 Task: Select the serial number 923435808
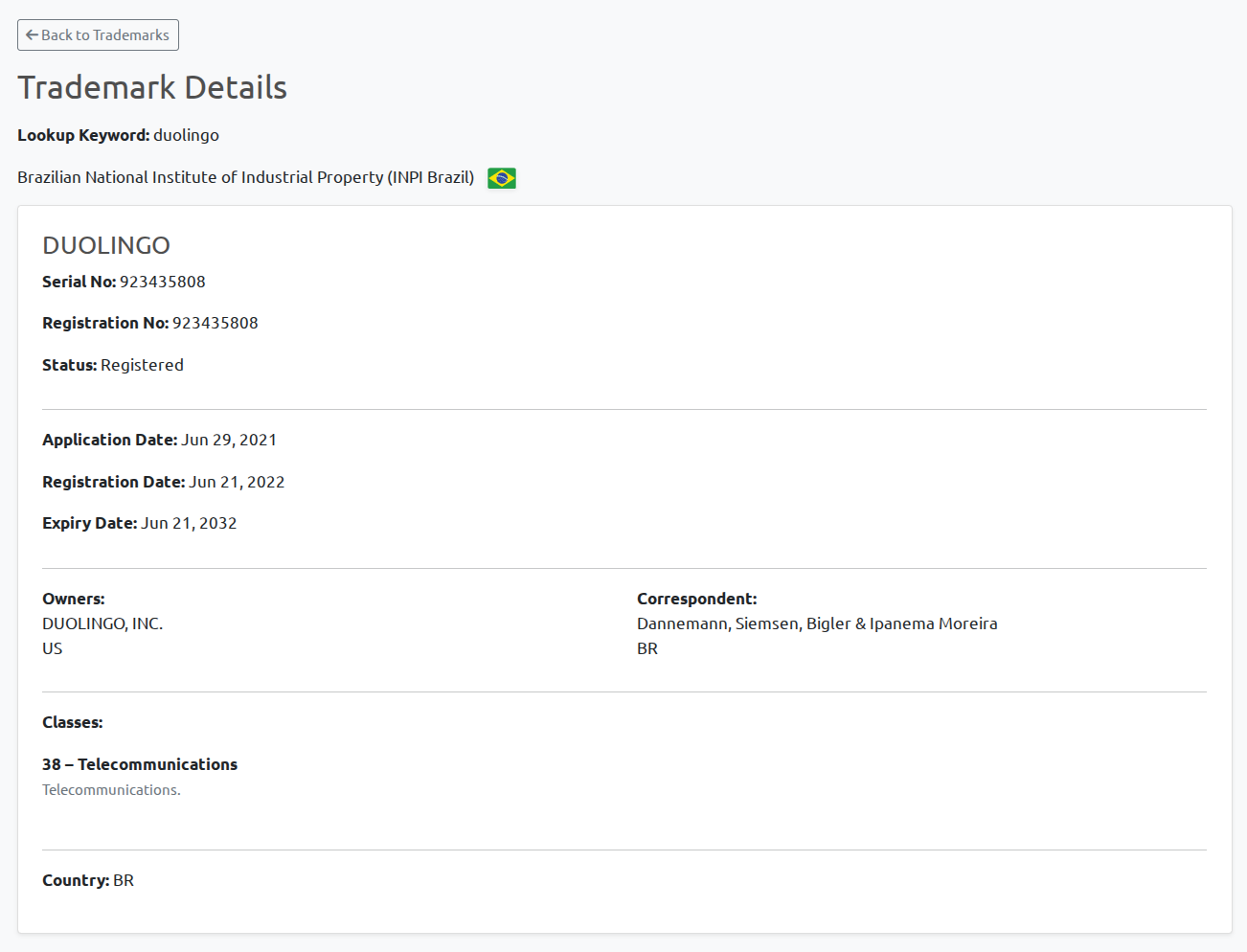tap(162, 282)
